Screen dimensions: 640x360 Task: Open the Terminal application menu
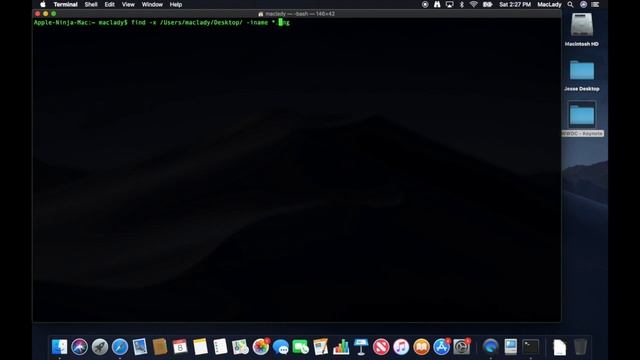[x=65, y=4]
